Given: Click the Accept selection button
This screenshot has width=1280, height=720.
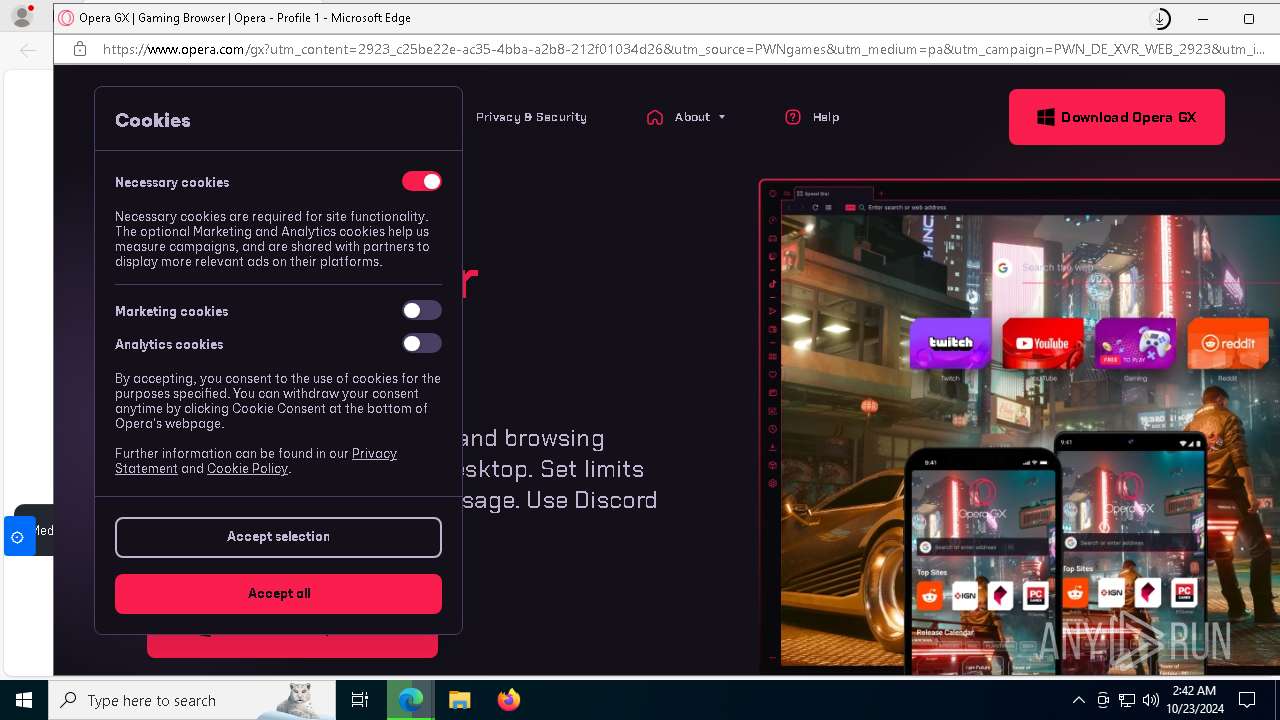Looking at the screenshot, I should tap(278, 537).
